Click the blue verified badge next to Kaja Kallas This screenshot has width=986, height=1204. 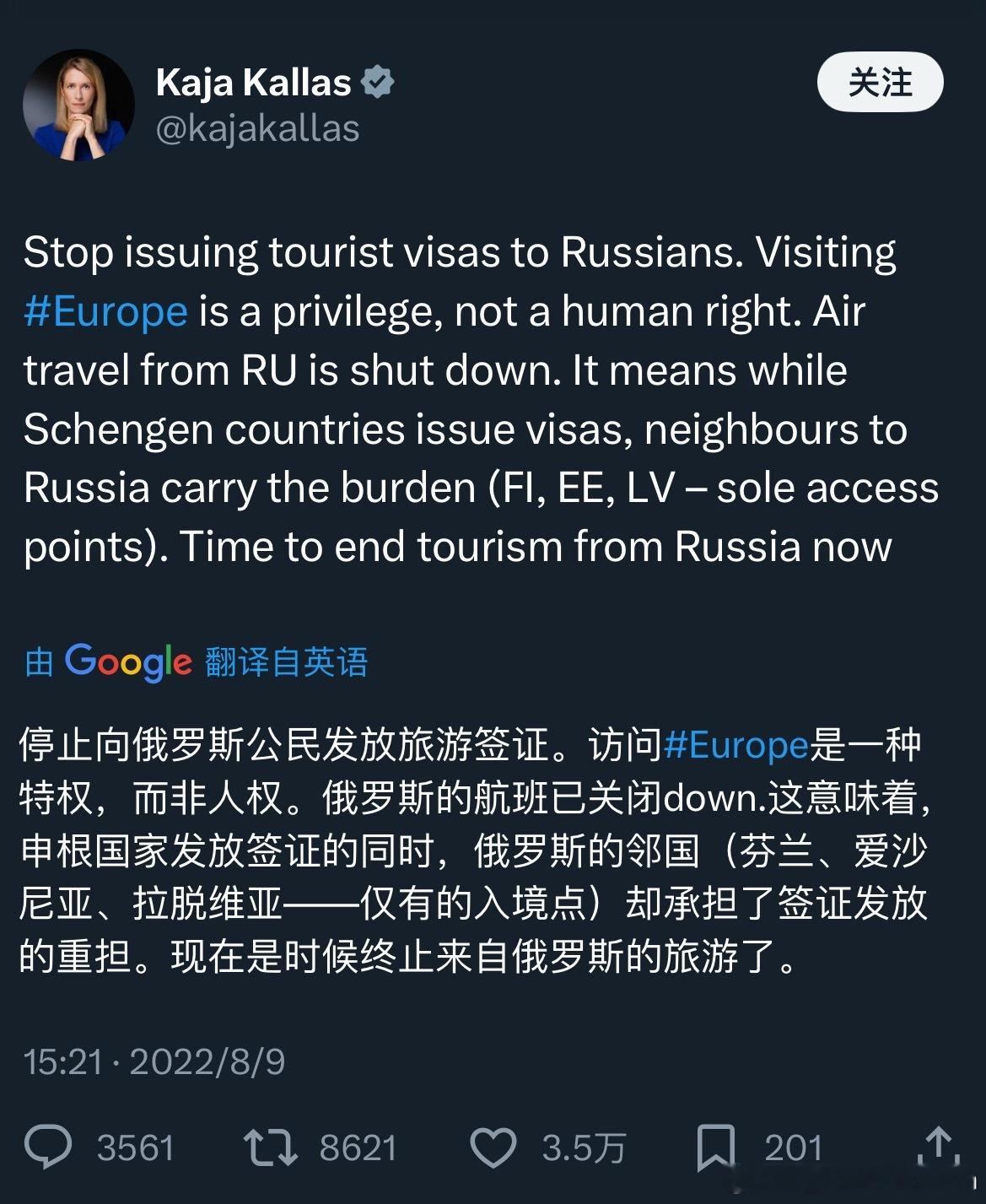[x=380, y=80]
